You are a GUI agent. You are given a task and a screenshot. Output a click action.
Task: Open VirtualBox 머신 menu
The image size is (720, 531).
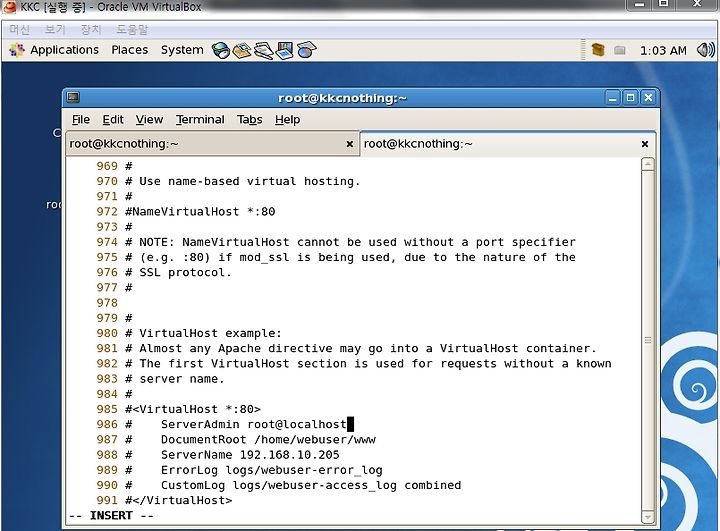(x=19, y=30)
